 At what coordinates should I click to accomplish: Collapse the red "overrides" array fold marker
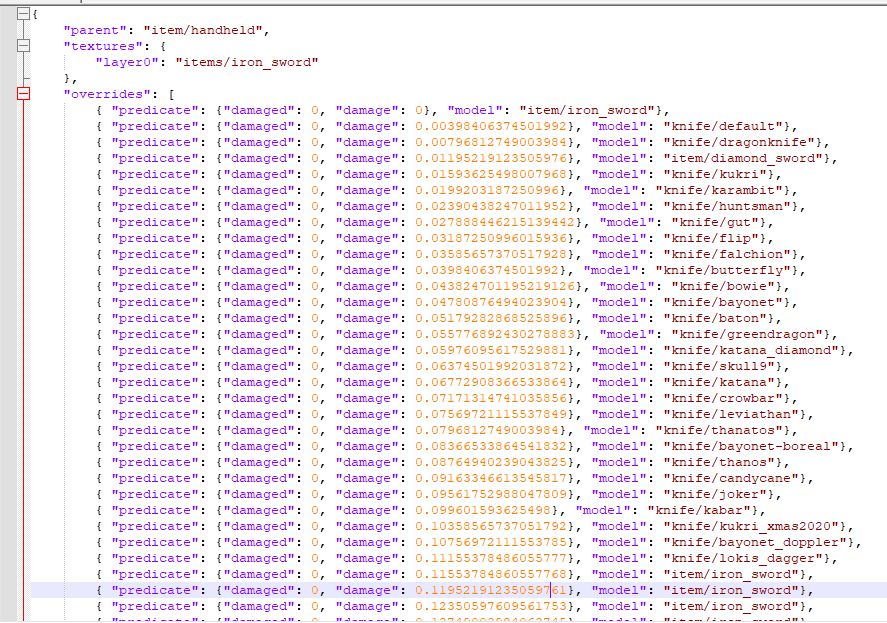pos(23,94)
